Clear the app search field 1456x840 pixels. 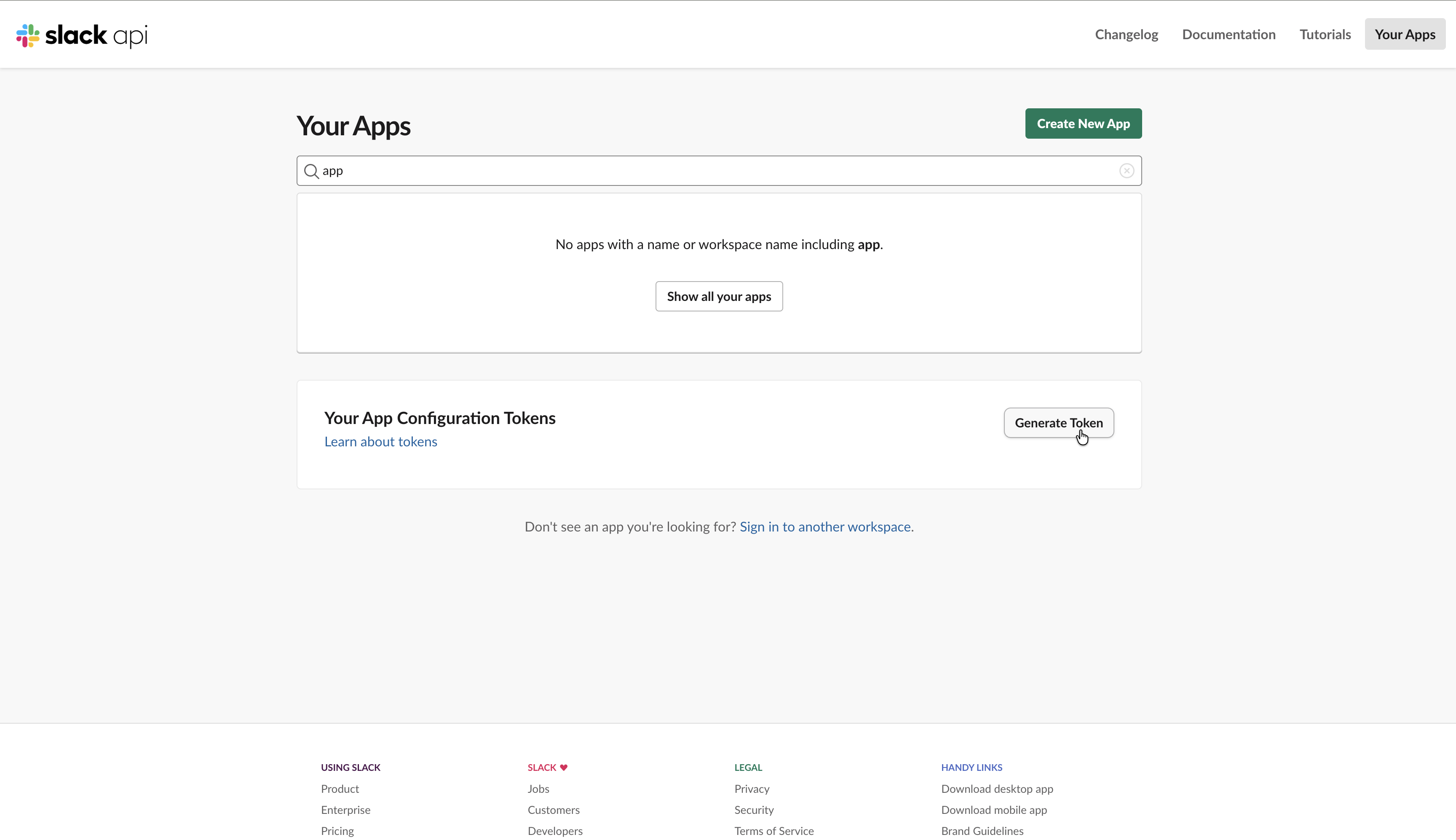tap(1126, 171)
